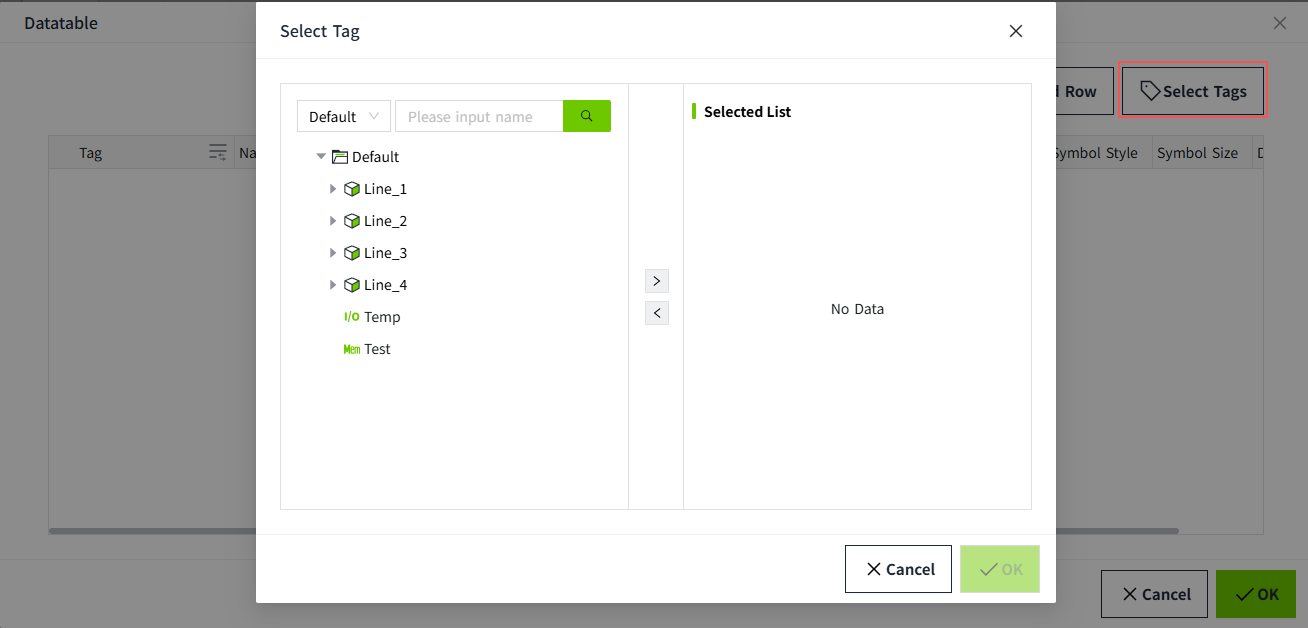The height and width of the screenshot is (628, 1308).
Task: Click the Default folder icon in tree
Action: point(340,157)
